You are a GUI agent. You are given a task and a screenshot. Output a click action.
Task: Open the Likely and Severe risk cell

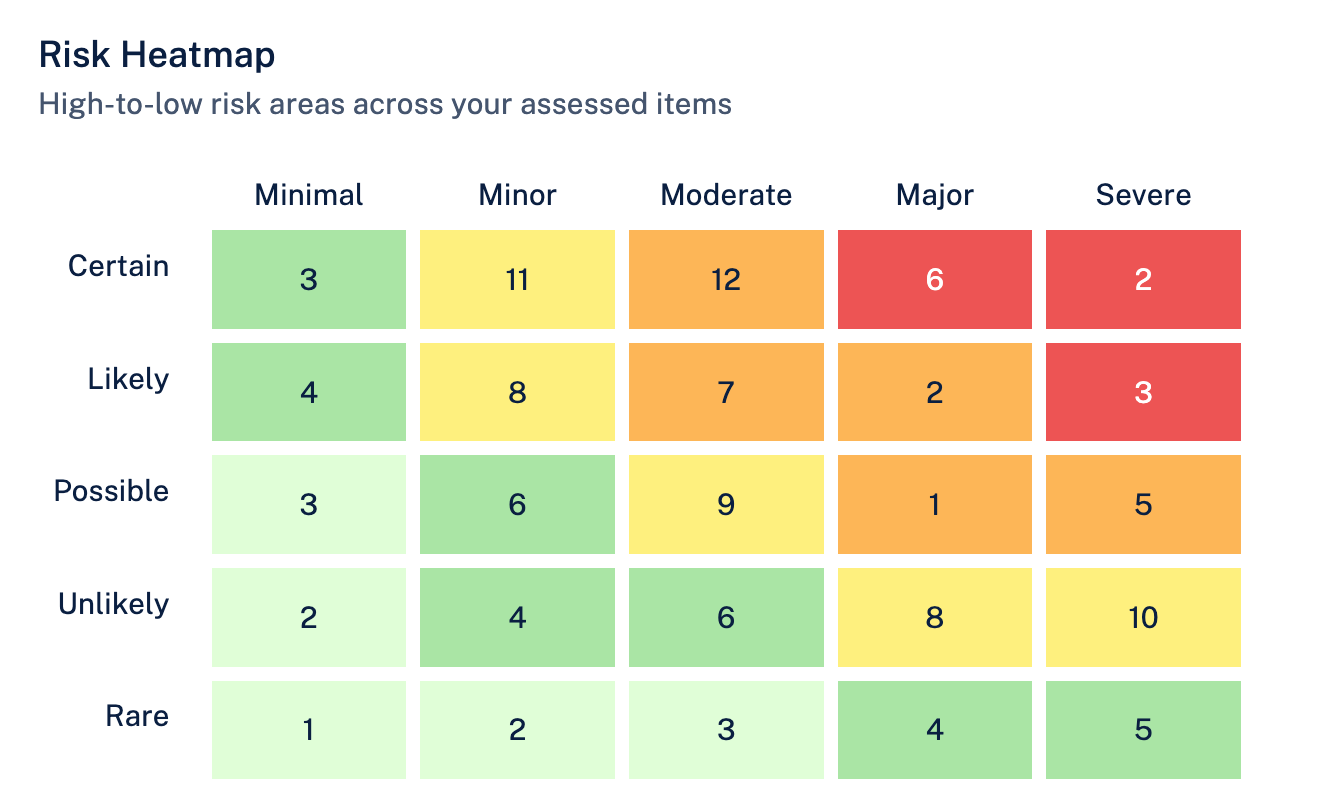tap(1143, 392)
